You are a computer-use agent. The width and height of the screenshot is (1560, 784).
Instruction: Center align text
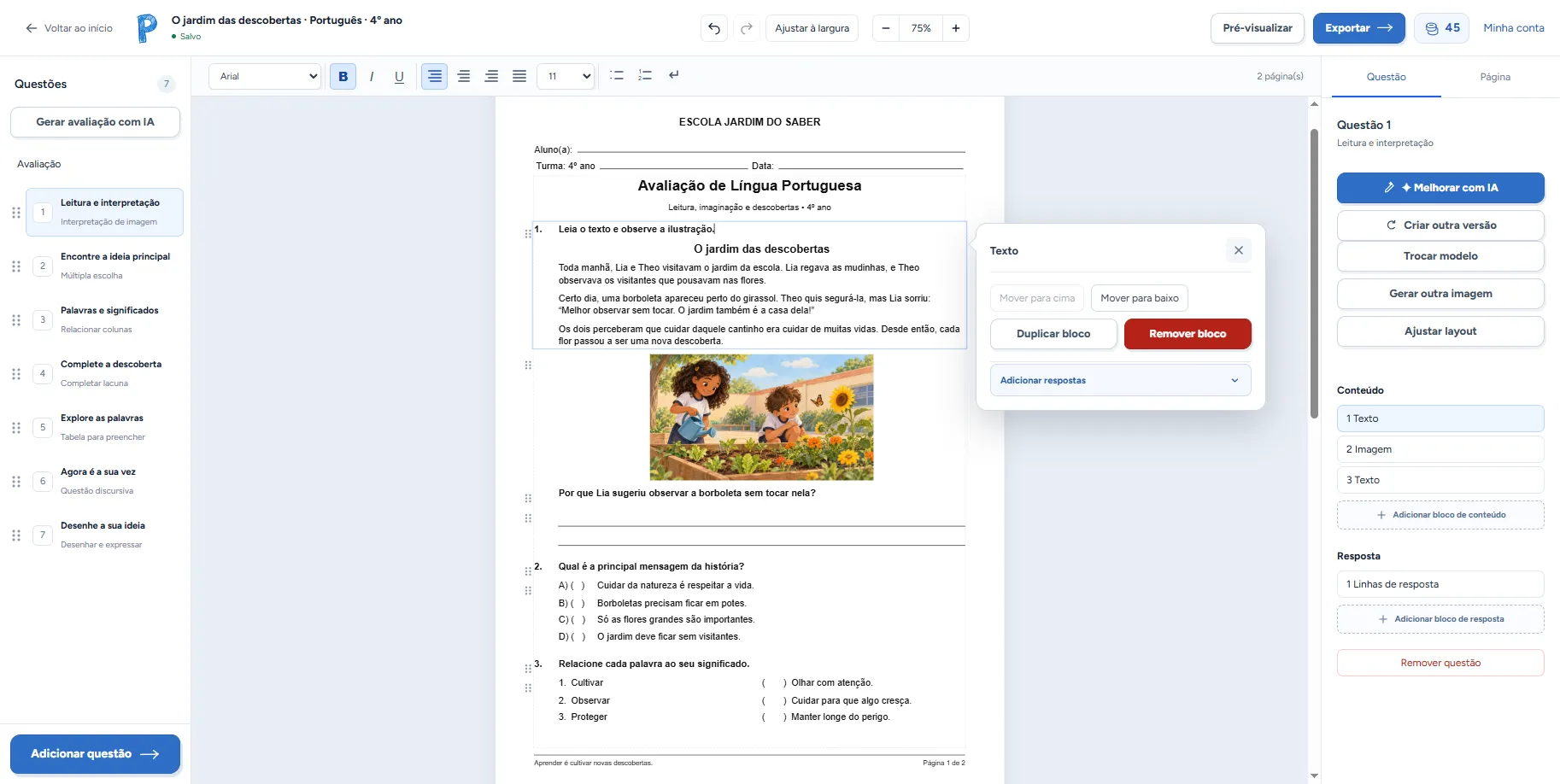(x=463, y=76)
